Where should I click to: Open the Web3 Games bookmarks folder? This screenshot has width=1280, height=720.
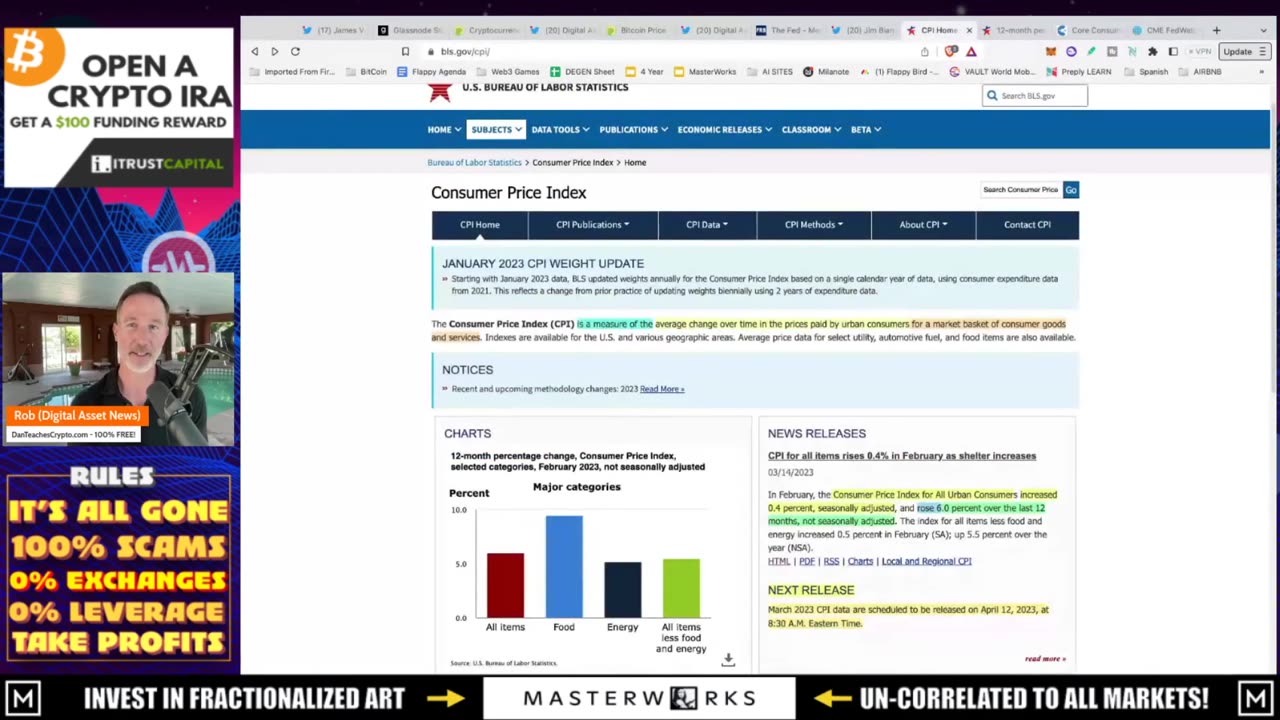click(508, 72)
